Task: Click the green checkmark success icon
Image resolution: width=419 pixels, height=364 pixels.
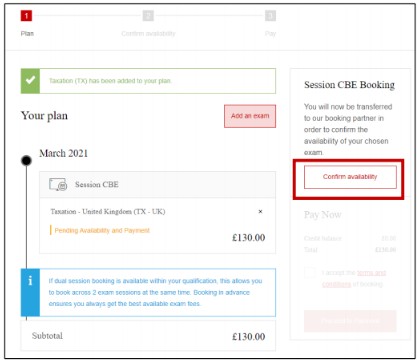Action: click(x=30, y=81)
